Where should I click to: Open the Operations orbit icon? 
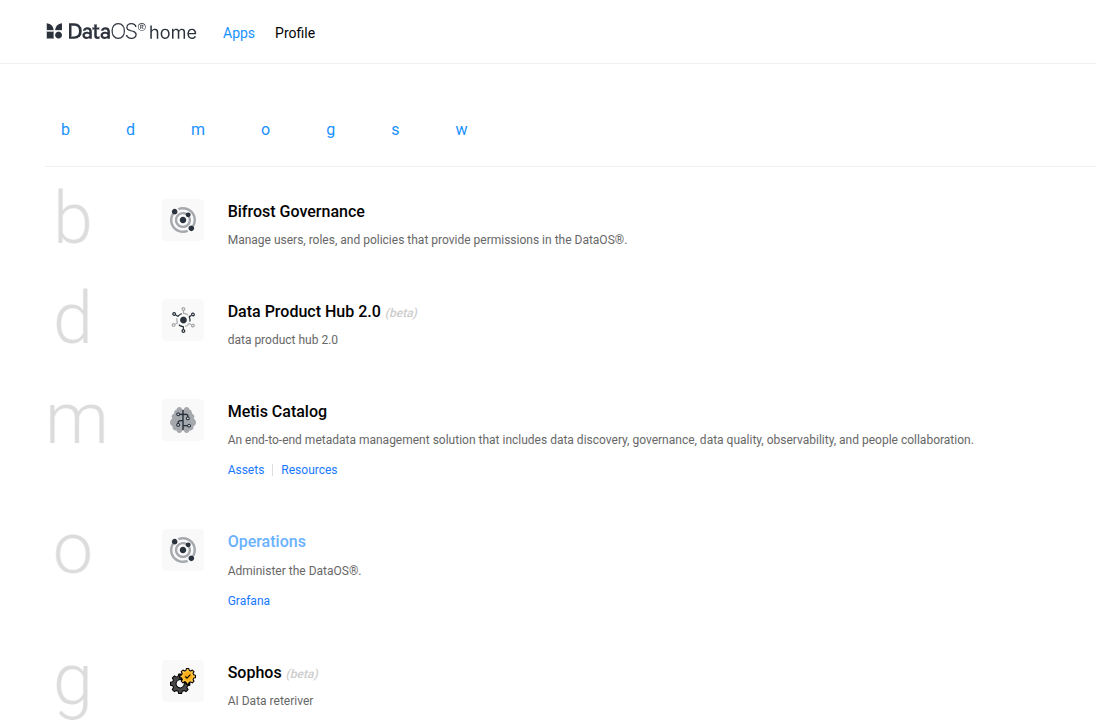point(183,550)
